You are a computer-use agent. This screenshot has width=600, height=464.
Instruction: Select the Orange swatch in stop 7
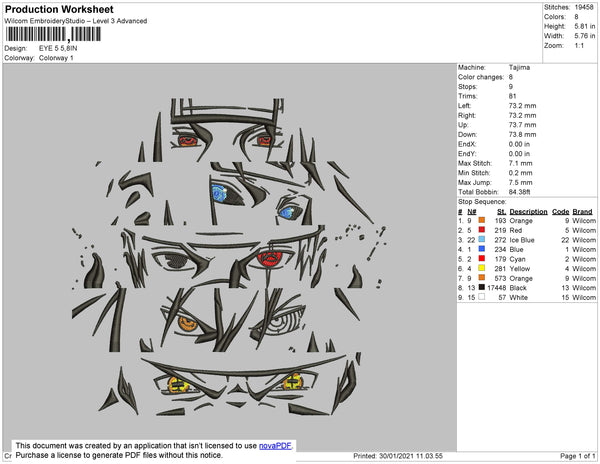[x=481, y=277]
